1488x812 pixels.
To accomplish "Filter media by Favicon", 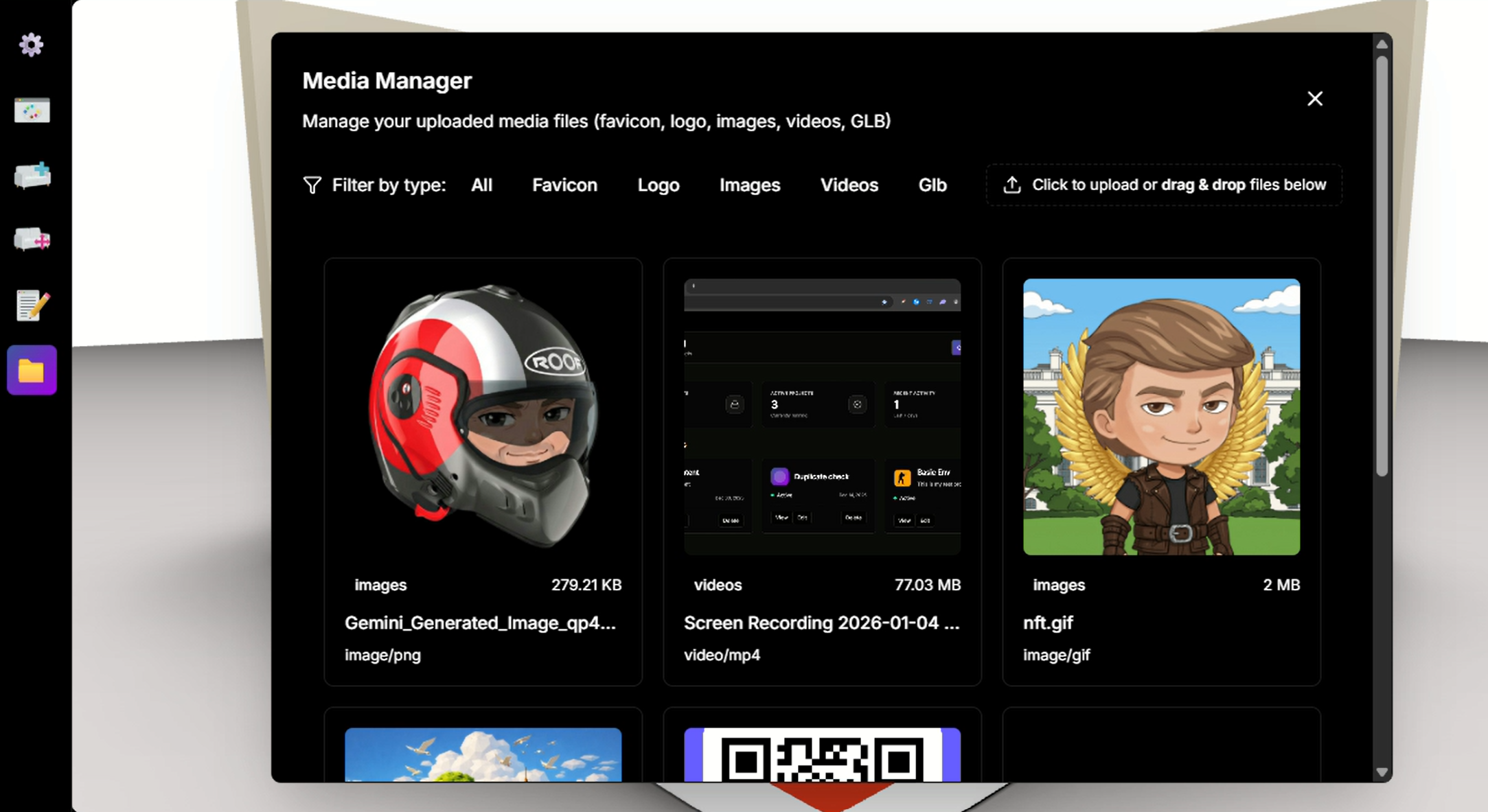I will [x=564, y=185].
